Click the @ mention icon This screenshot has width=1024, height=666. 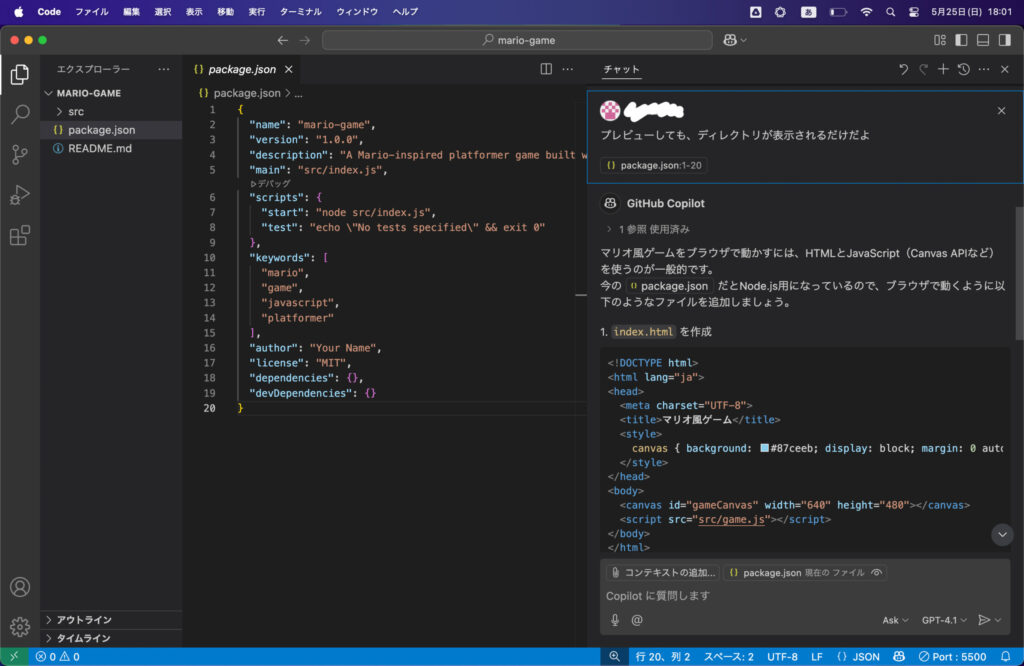point(637,620)
